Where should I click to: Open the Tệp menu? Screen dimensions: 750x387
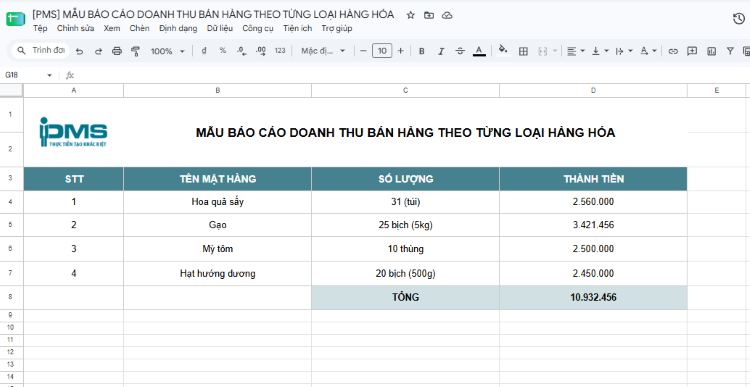point(40,28)
